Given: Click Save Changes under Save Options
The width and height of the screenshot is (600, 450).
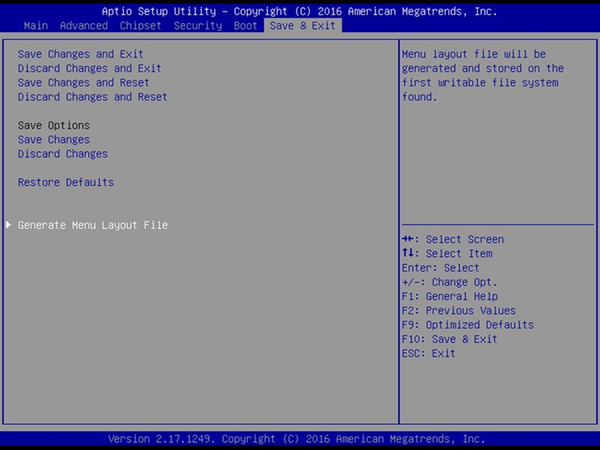Looking at the screenshot, I should coord(54,140).
